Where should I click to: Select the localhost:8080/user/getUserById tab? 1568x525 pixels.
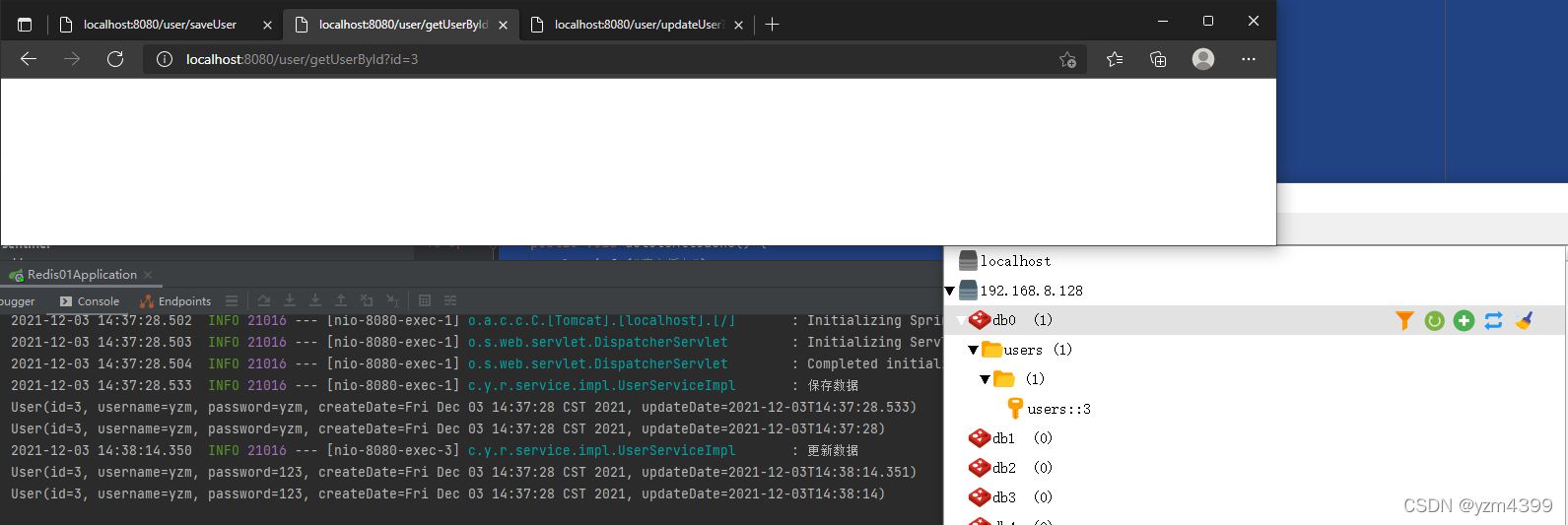click(401, 25)
